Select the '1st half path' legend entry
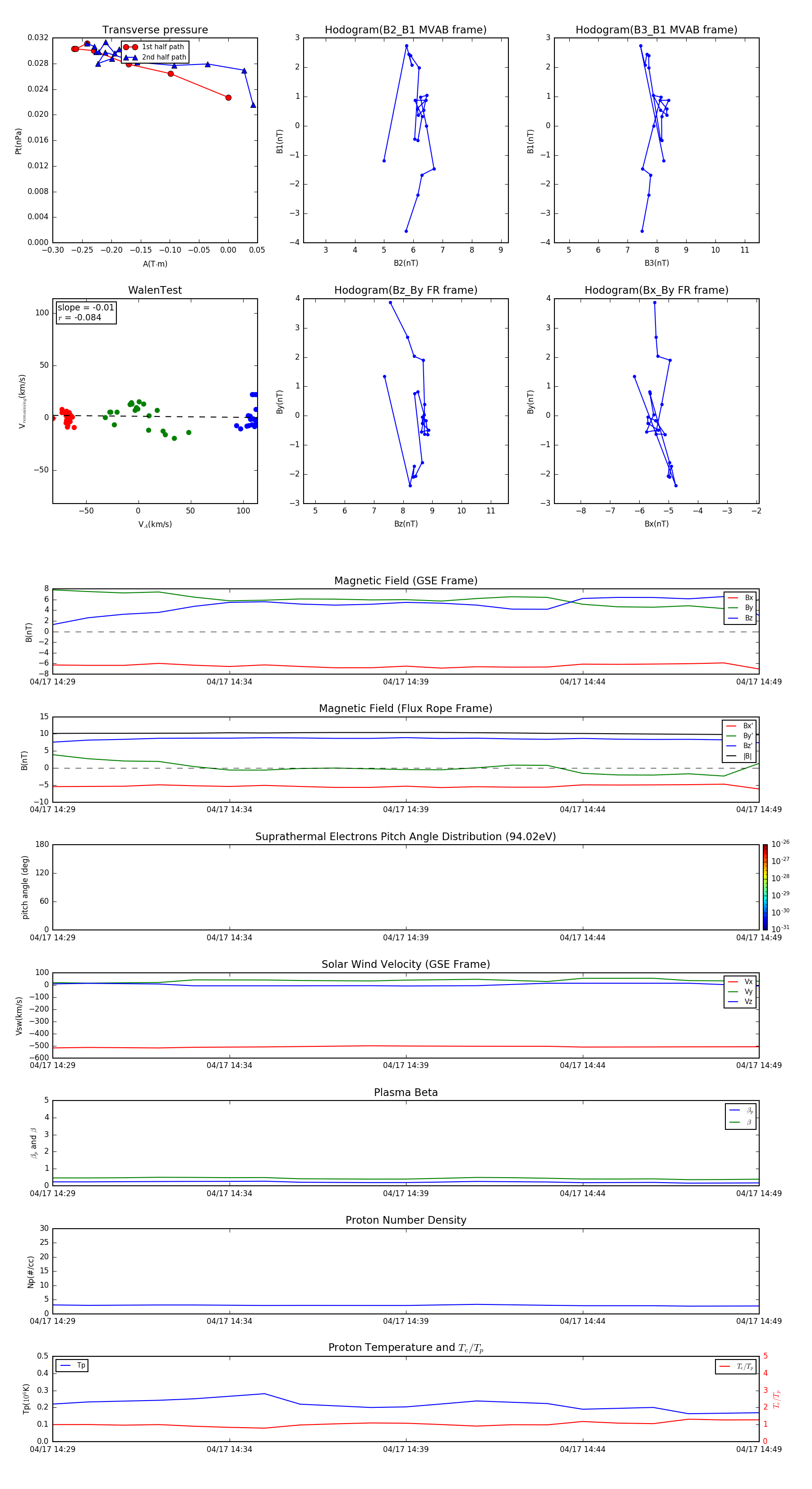Screen dimensions: 812x1489 click(x=154, y=47)
